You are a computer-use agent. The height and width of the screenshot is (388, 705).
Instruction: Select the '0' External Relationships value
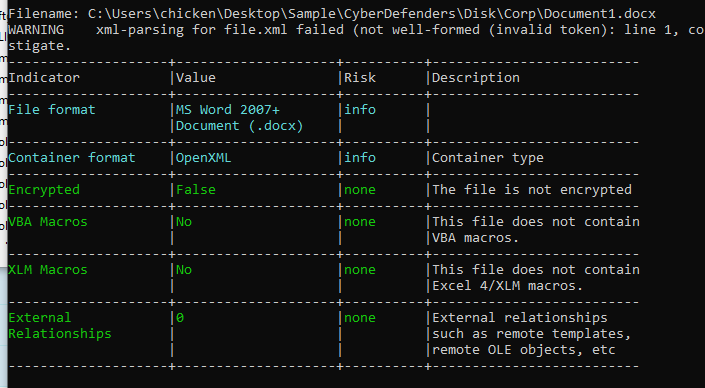click(x=180, y=318)
